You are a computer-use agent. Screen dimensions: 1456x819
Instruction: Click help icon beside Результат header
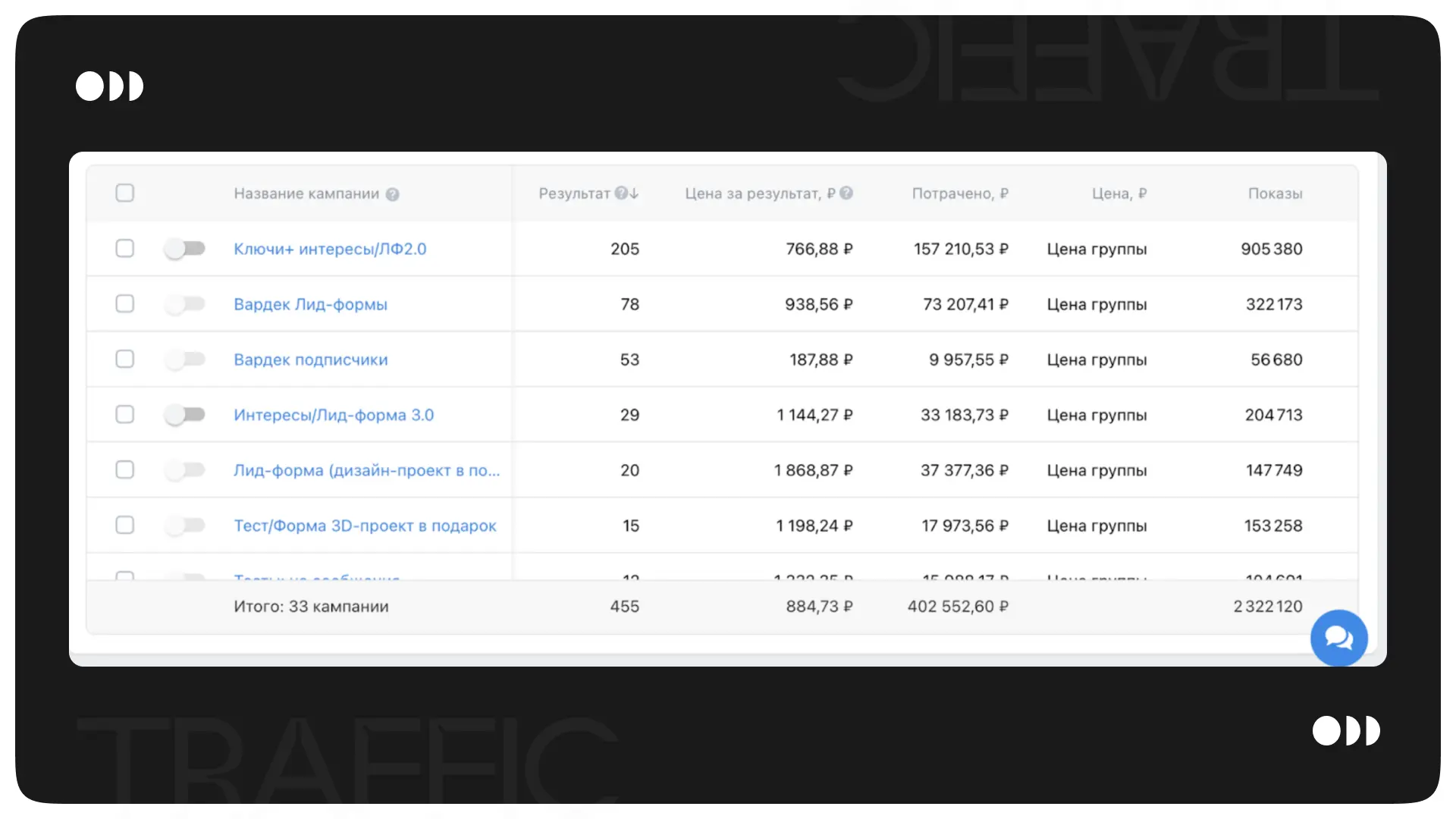(x=621, y=193)
